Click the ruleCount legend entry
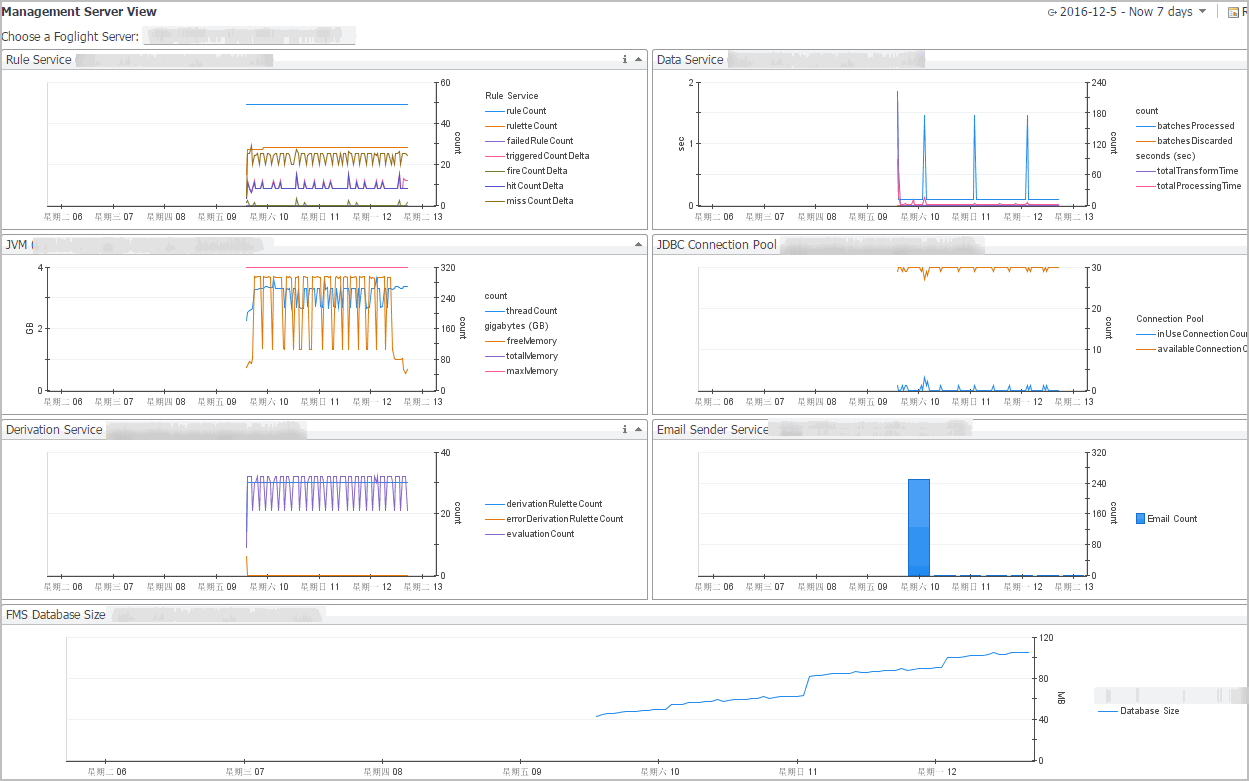The height and width of the screenshot is (781, 1249). pos(526,111)
